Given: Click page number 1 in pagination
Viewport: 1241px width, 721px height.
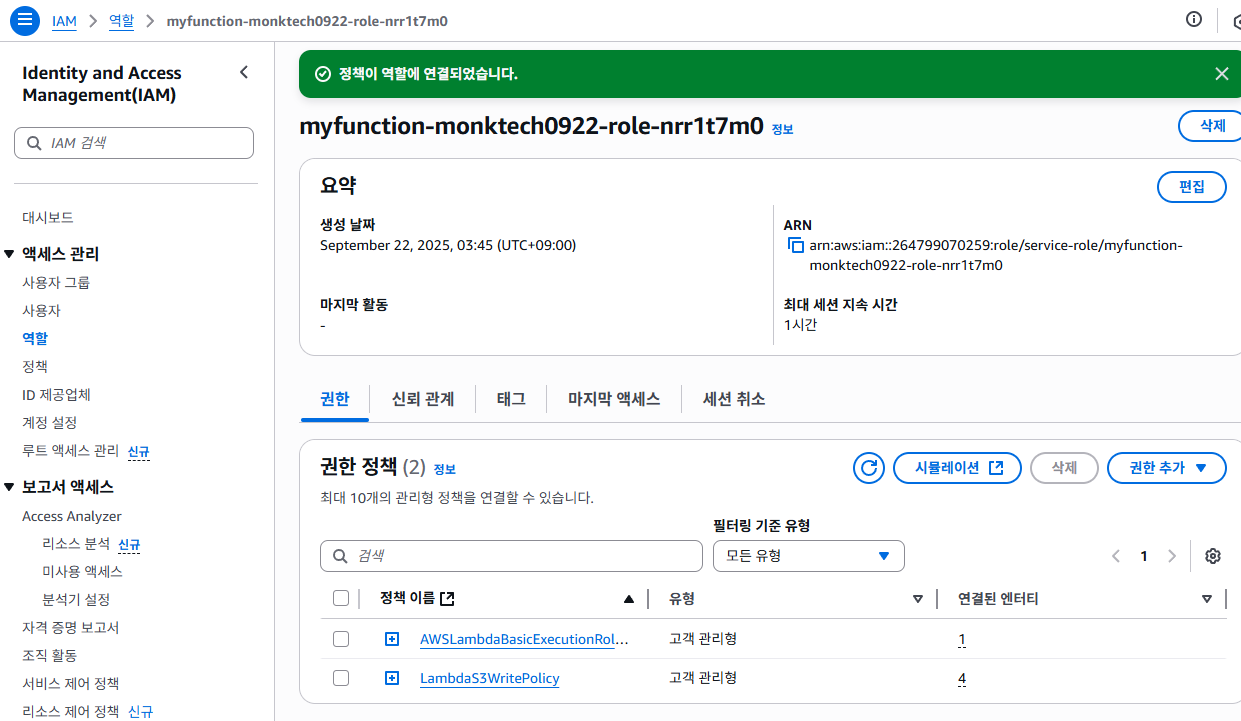Looking at the screenshot, I should pos(1144,556).
